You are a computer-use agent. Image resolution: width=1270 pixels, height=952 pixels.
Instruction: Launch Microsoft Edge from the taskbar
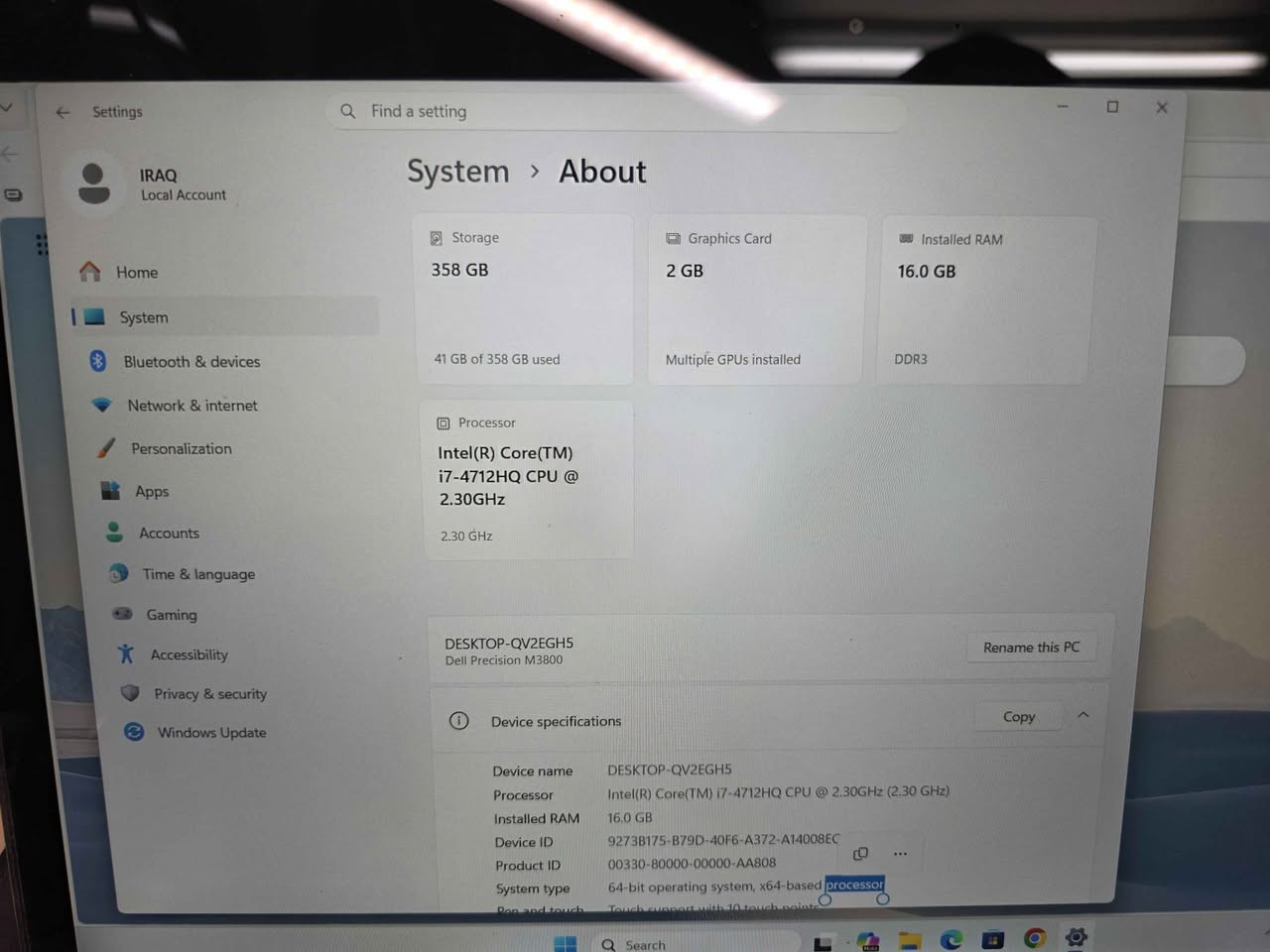(952, 939)
